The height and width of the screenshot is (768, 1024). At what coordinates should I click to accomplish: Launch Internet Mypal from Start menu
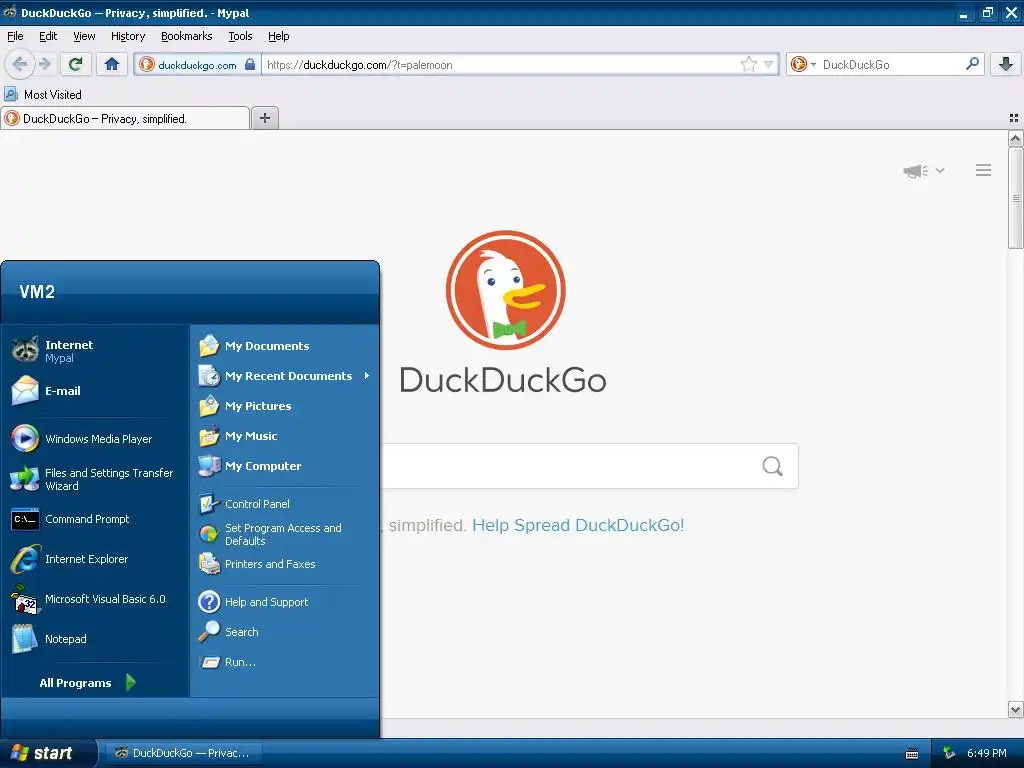[x=95, y=351]
